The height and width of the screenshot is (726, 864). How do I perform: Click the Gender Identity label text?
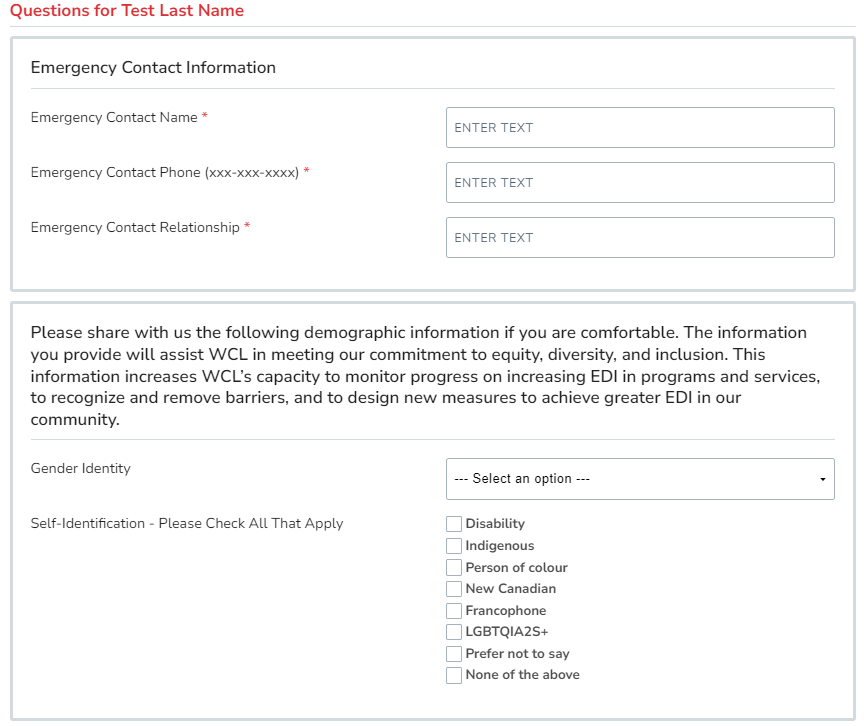pyautogui.click(x=81, y=469)
